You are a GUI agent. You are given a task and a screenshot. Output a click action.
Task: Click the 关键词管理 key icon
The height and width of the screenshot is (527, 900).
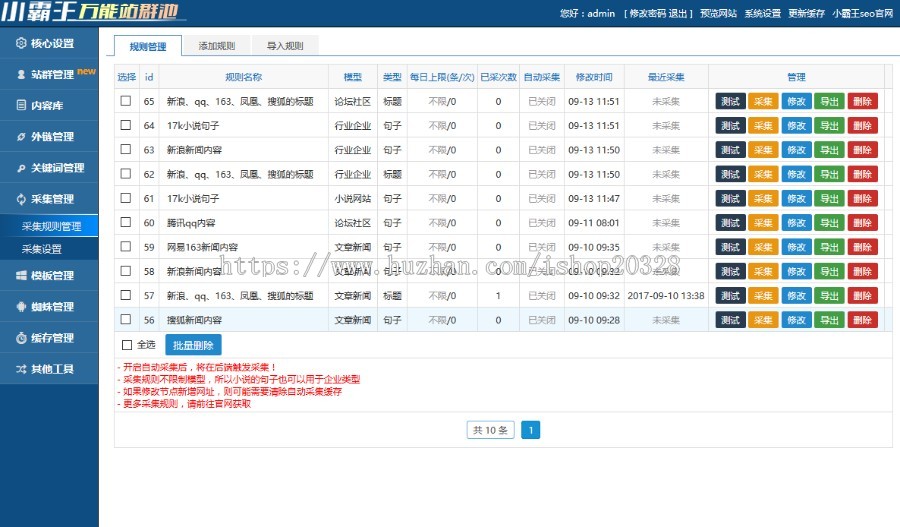[x=21, y=168]
